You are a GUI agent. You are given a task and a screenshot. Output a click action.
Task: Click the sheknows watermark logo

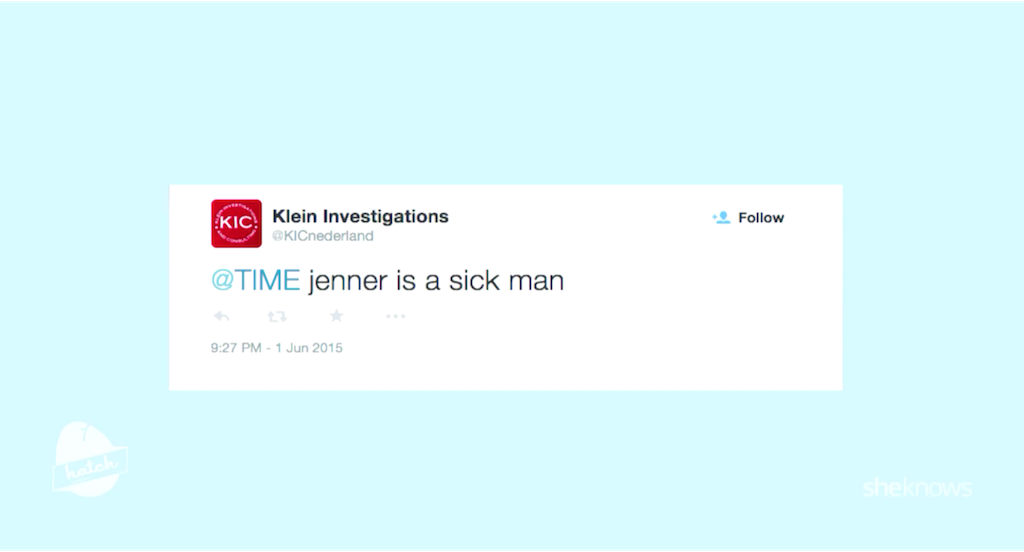(x=917, y=488)
